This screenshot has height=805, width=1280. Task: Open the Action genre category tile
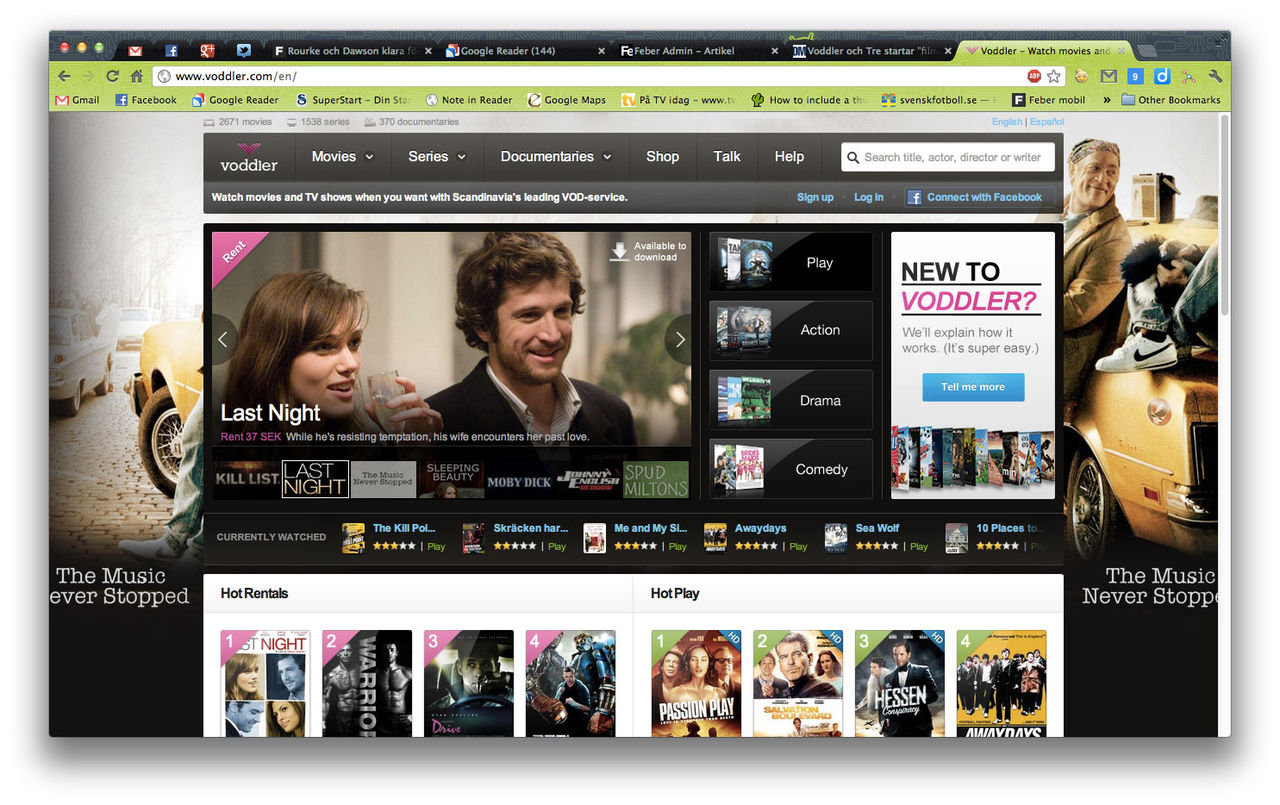click(790, 331)
